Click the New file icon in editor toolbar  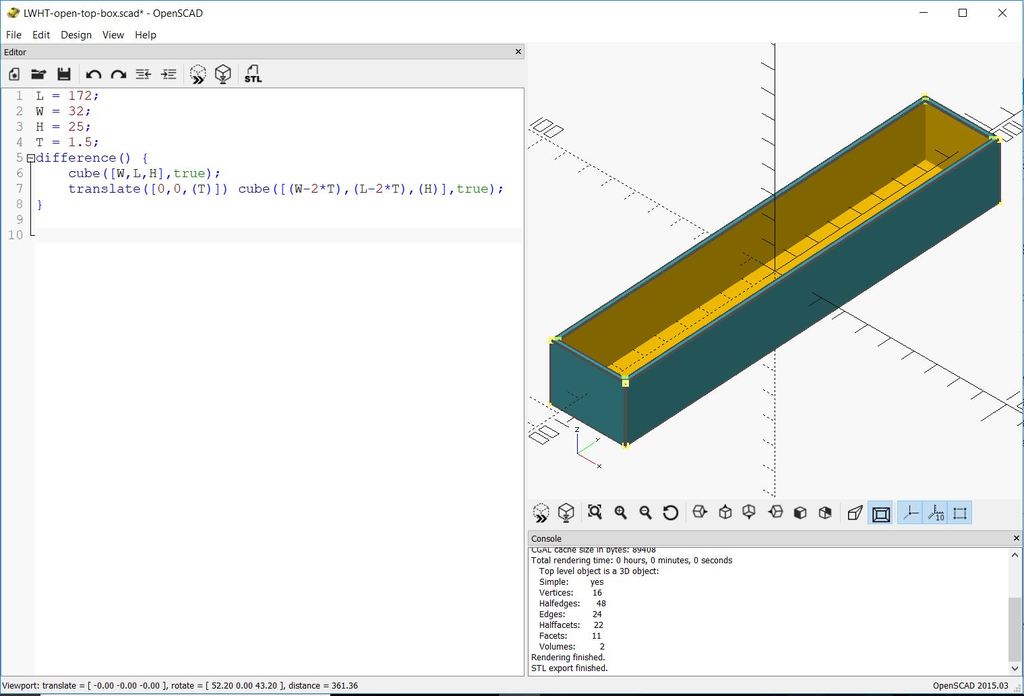click(x=14, y=74)
